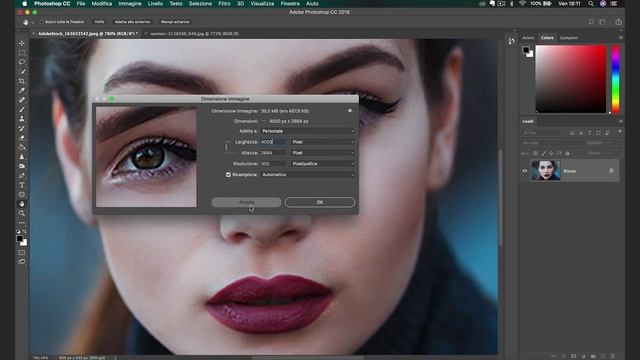
Task: Click the Larghezza value field
Action: 273,142
